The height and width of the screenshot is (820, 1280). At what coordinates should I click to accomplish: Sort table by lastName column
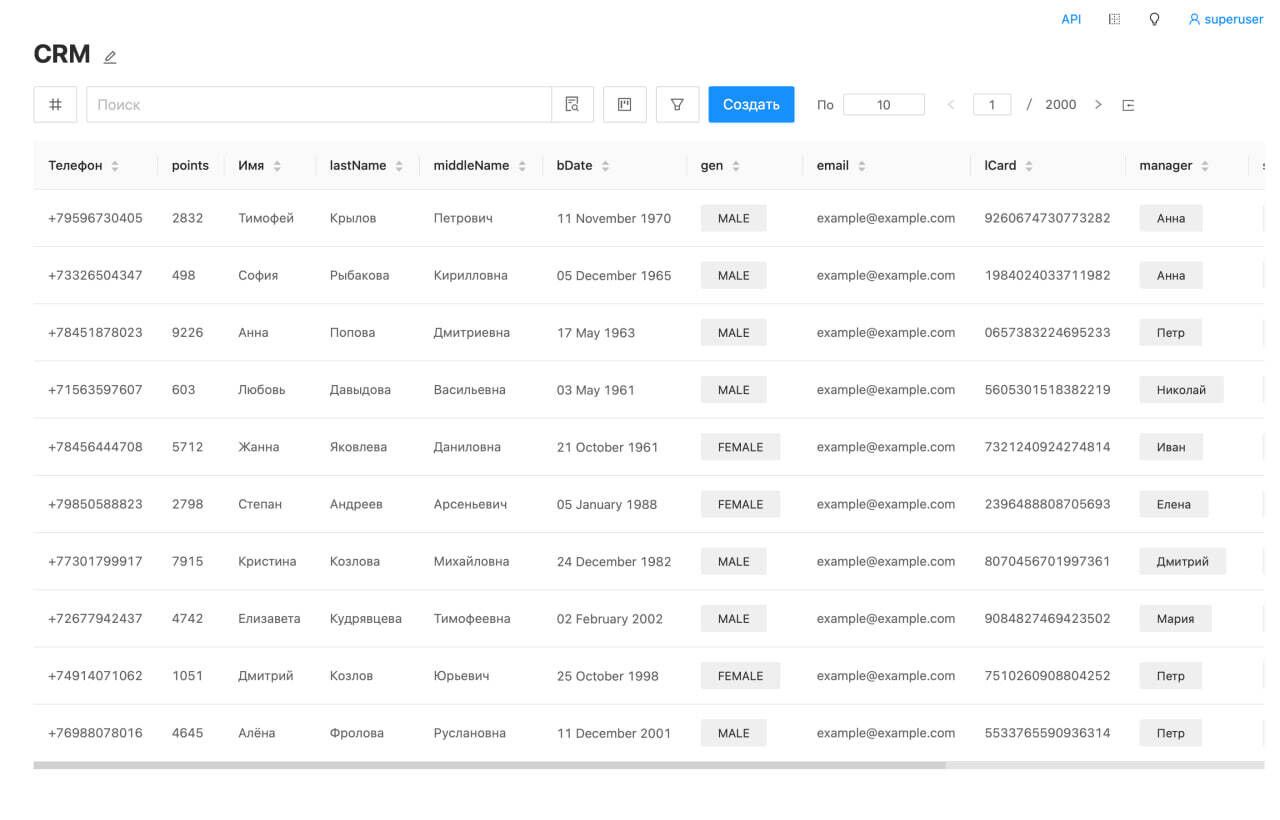[399, 166]
